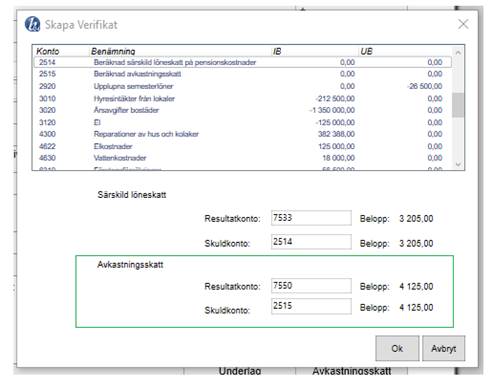Image resolution: width=493 pixels, height=389 pixels.
Task: Close the Skapa Verifikat dialog
Action: click(463, 24)
